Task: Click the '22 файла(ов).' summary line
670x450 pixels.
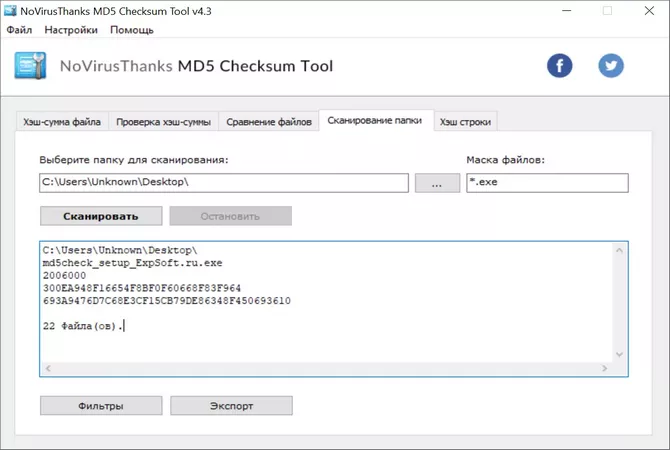Action: coord(82,326)
